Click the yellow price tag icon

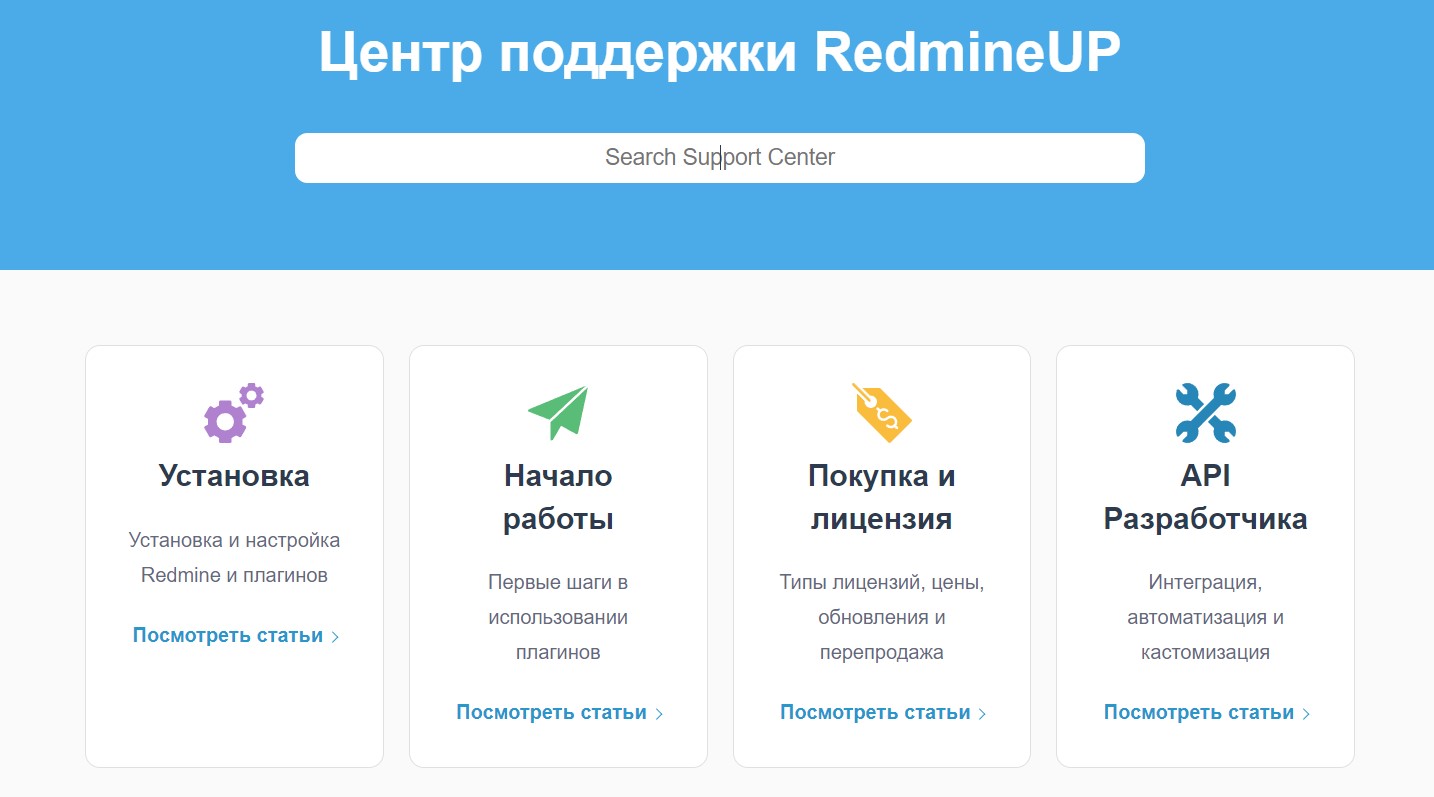(x=881, y=413)
